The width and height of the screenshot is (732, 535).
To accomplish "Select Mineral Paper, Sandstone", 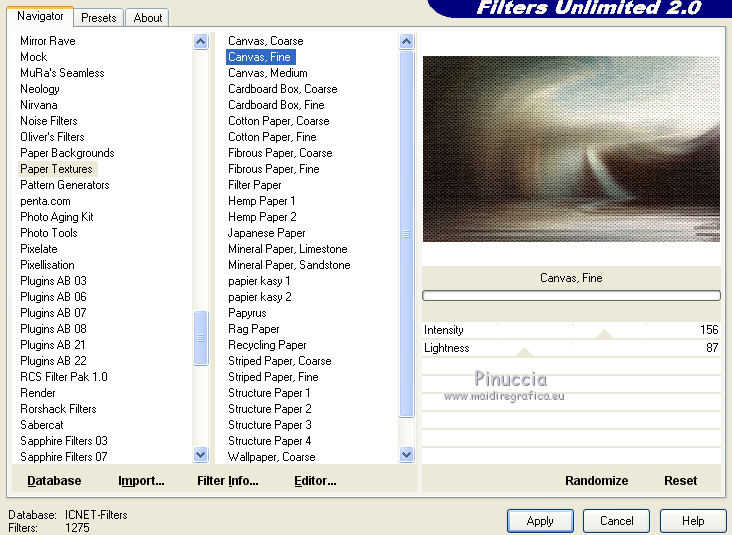I will pos(289,265).
